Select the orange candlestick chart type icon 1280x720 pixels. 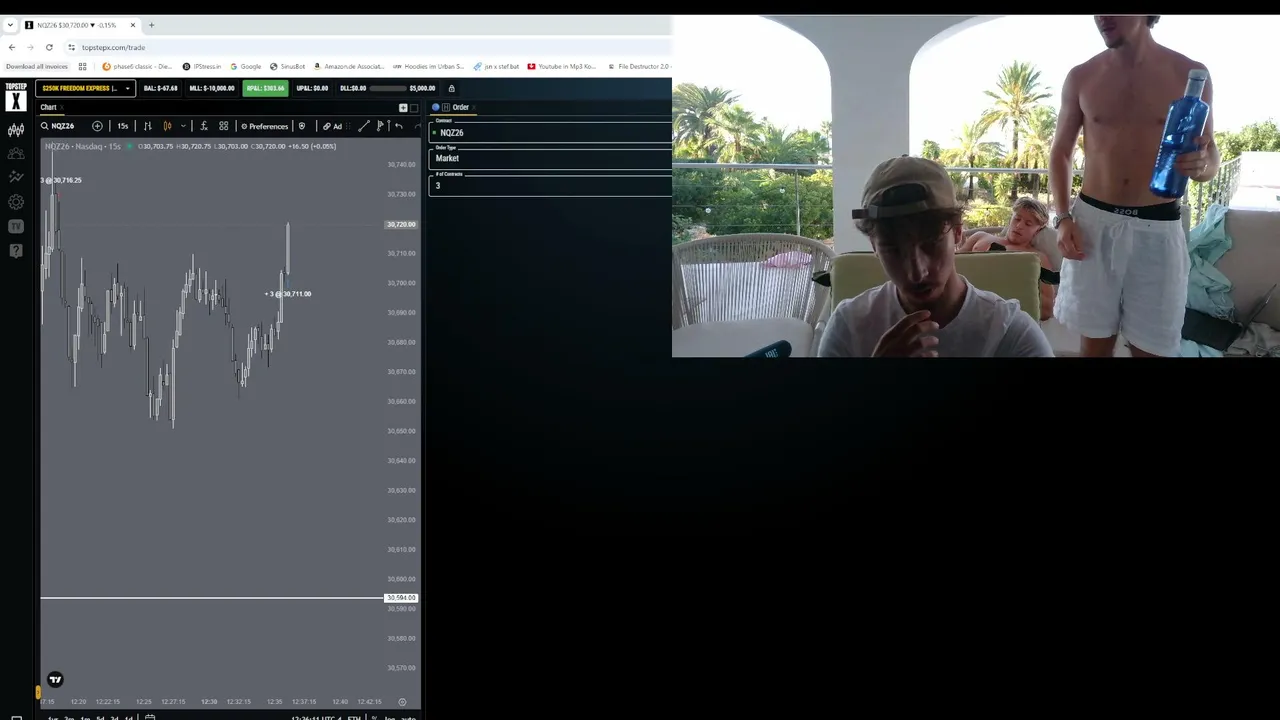click(167, 126)
